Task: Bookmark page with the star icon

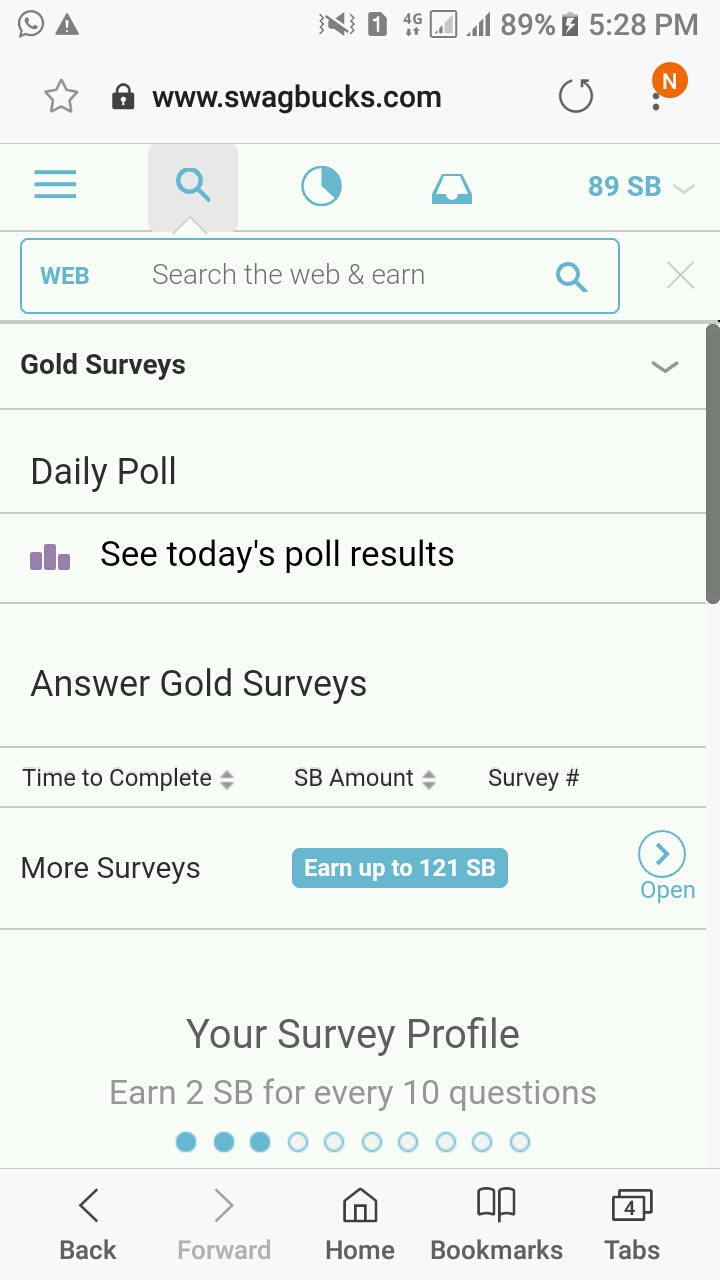Action: [61, 97]
